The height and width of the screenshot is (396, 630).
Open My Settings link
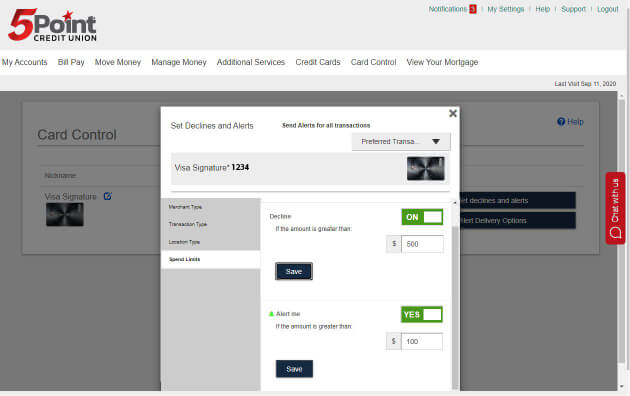tap(505, 9)
